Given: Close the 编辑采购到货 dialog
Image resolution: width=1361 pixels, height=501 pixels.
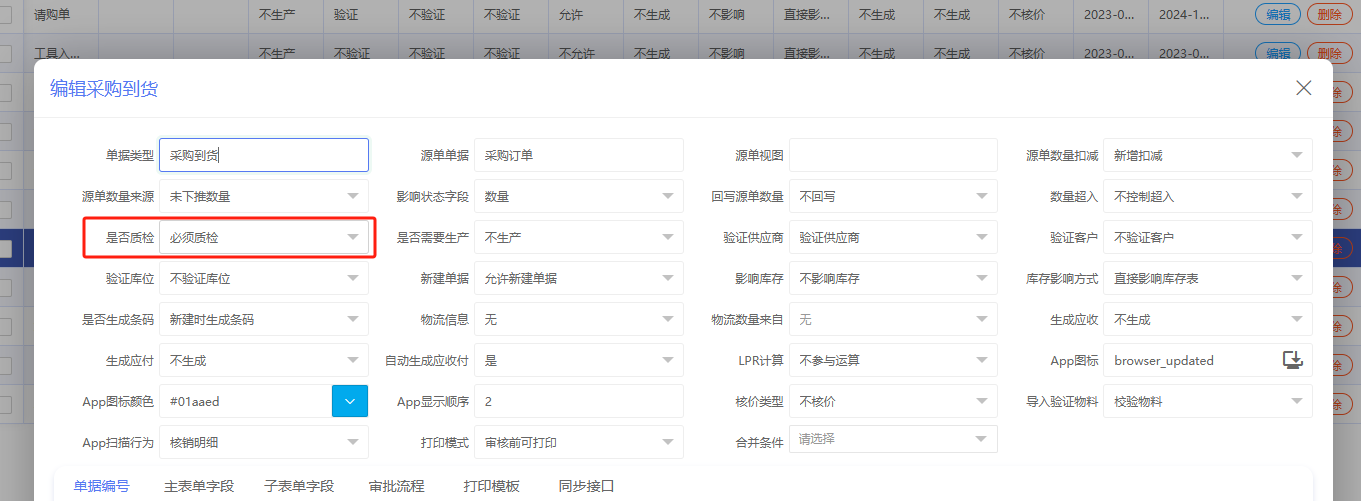Looking at the screenshot, I should click(1303, 88).
